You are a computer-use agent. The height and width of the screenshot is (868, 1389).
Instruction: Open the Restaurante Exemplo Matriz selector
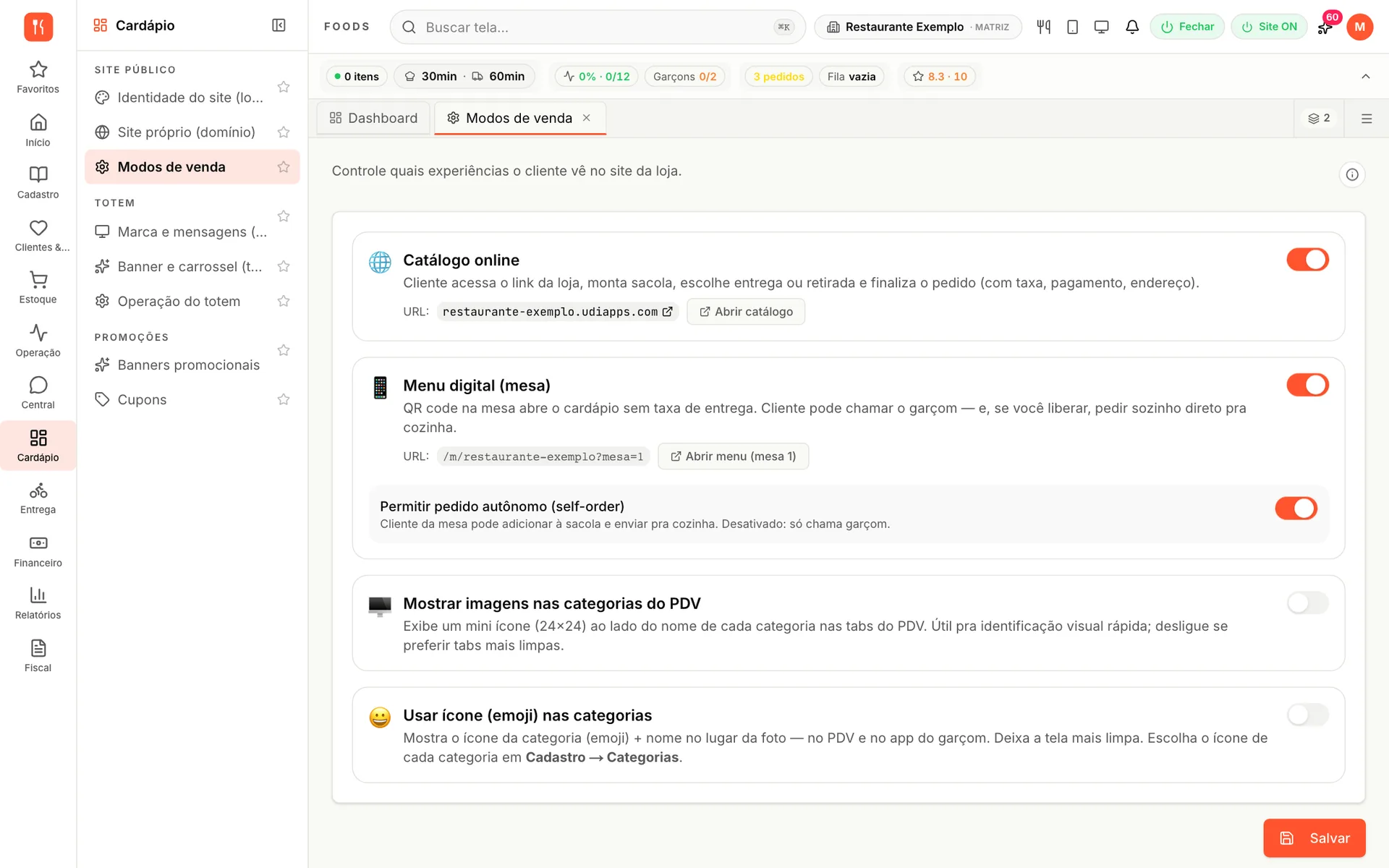(917, 27)
